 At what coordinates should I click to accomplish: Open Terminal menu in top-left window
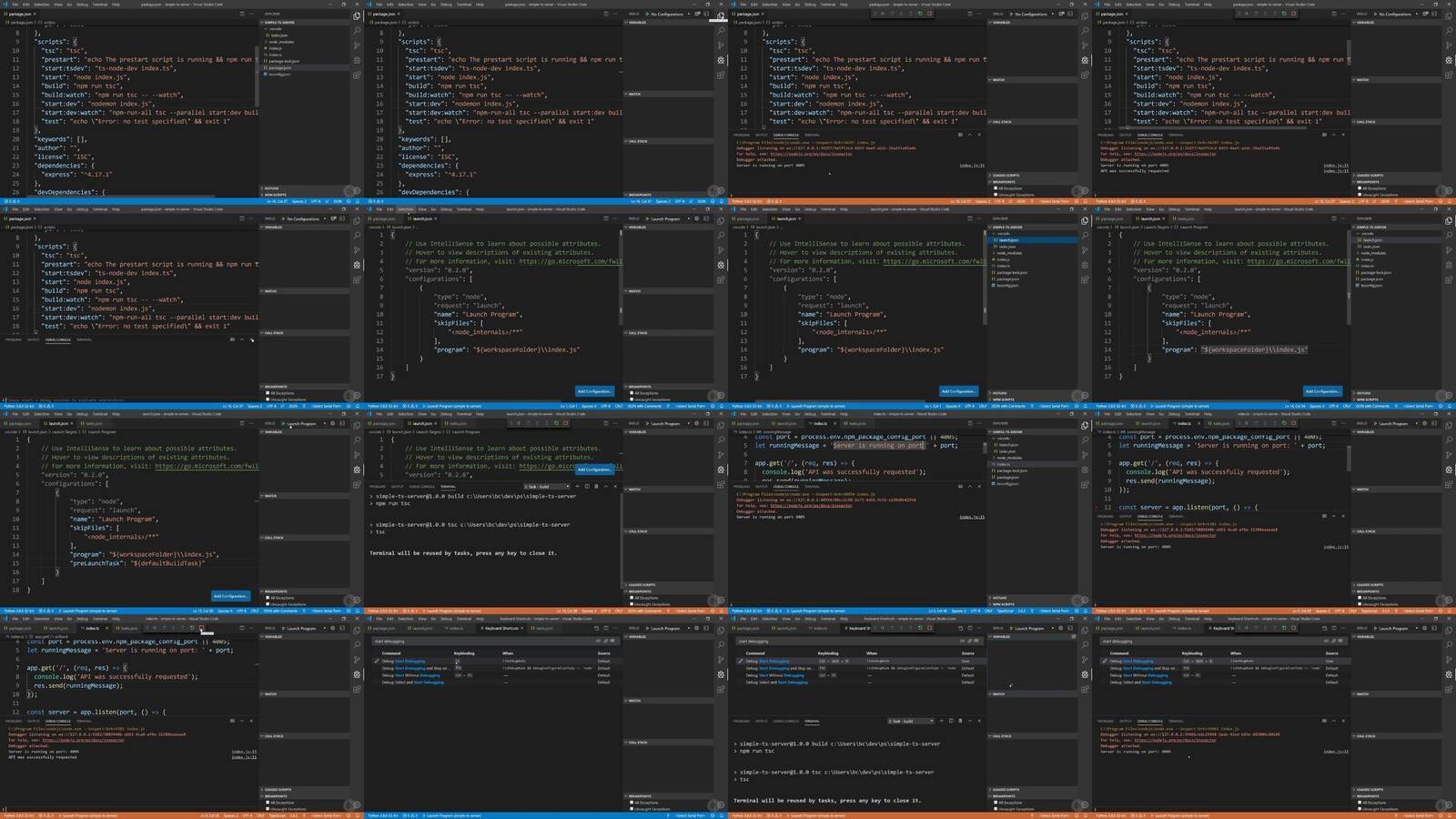tap(100, 5)
